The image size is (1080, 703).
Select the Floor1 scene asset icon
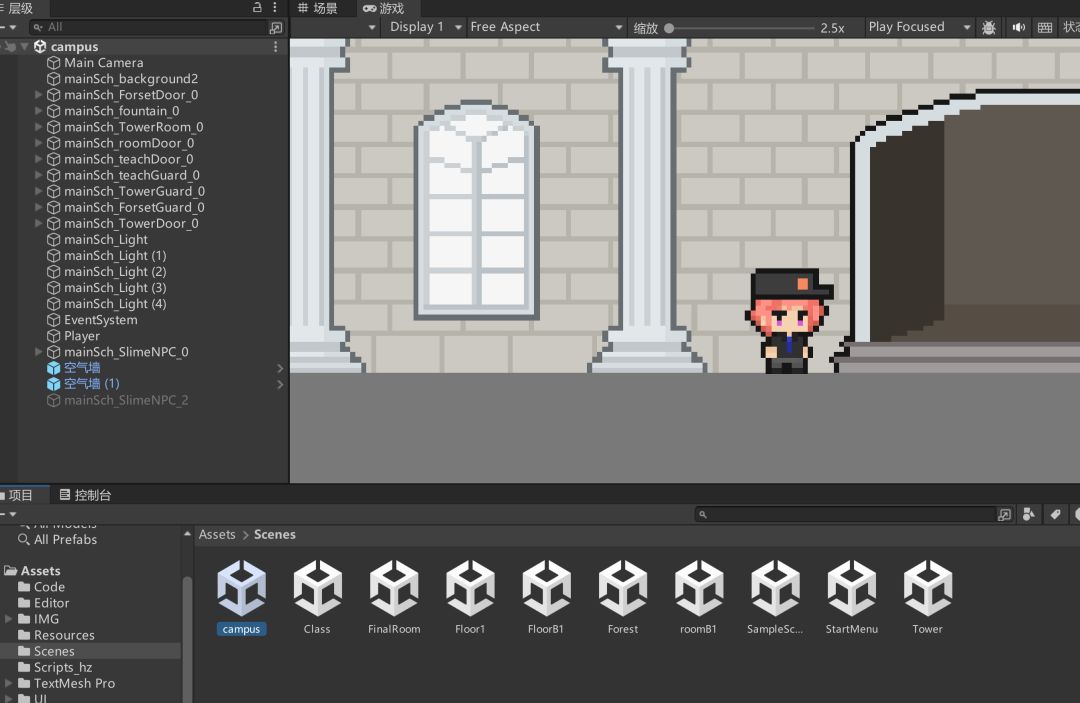[470, 589]
